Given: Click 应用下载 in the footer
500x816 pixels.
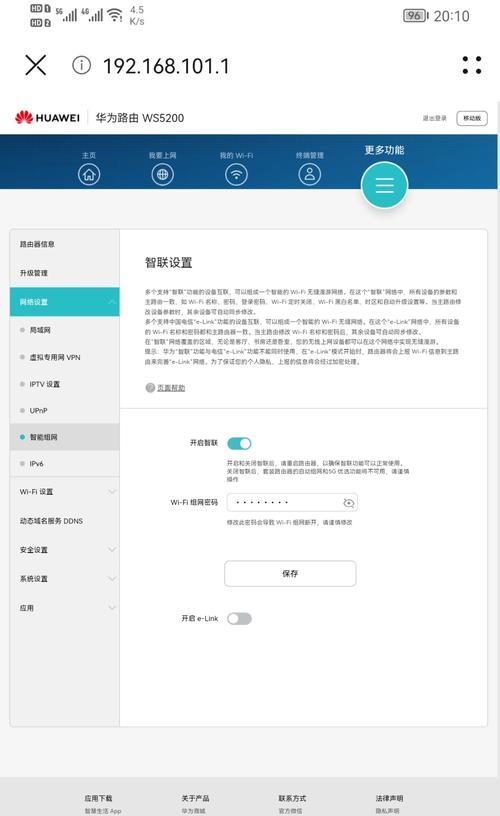Looking at the screenshot, I should pyautogui.click(x=98, y=798).
